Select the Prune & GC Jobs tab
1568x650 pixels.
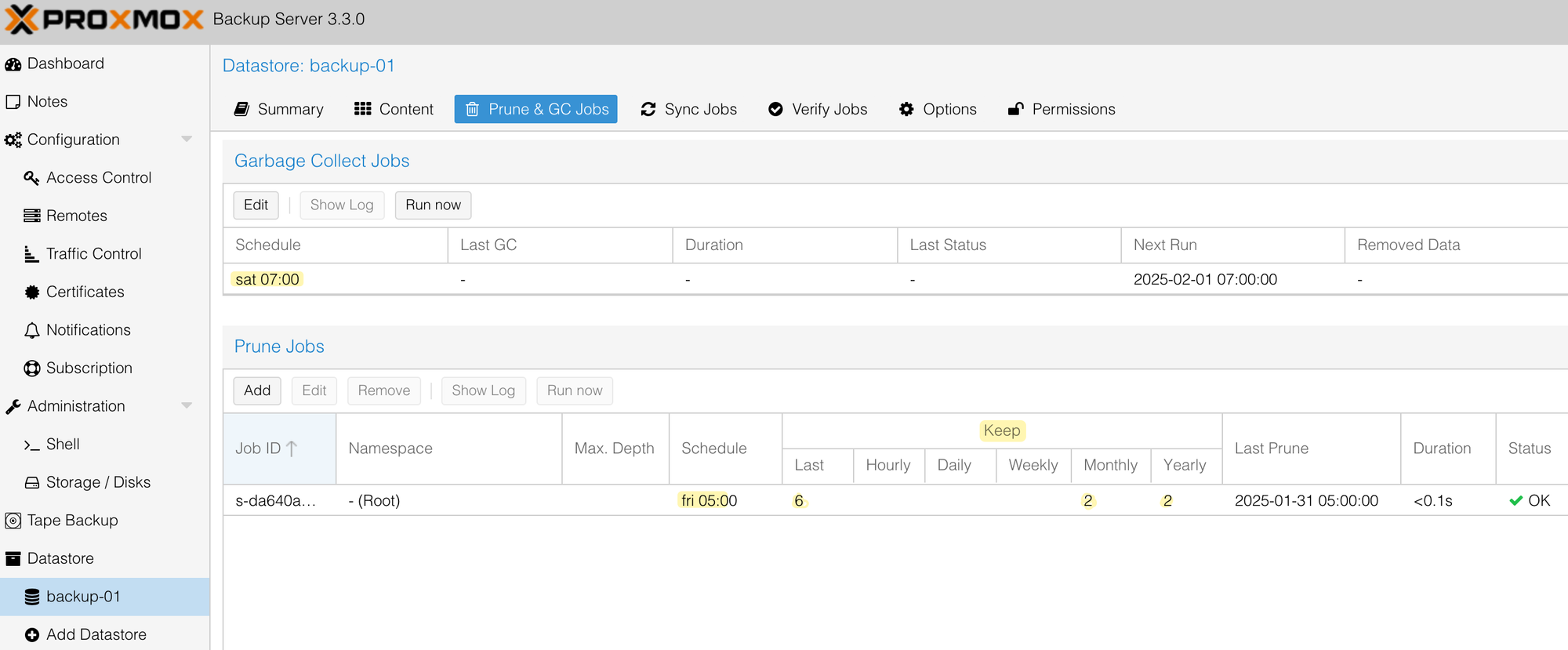(x=535, y=109)
